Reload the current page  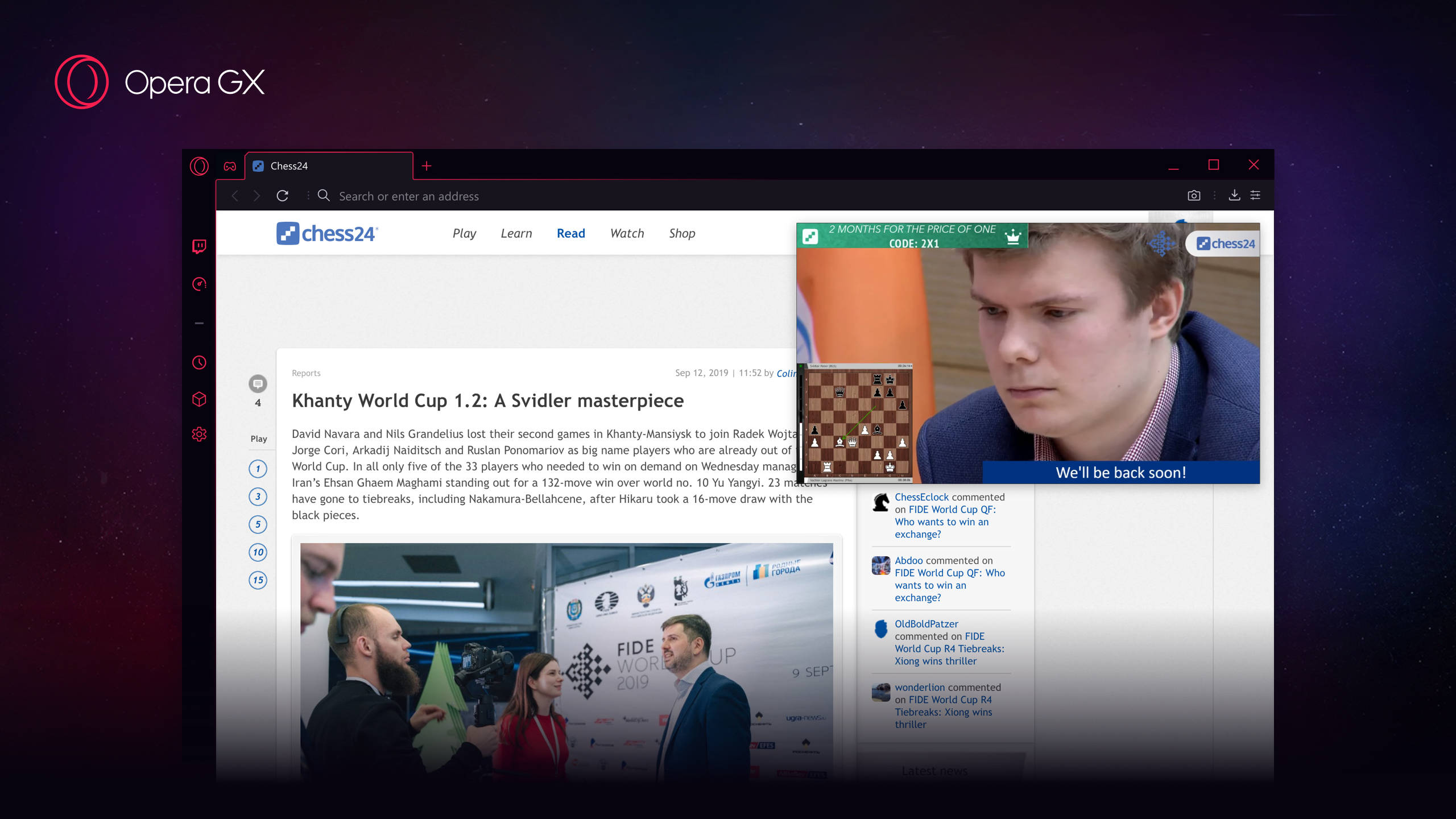click(282, 196)
